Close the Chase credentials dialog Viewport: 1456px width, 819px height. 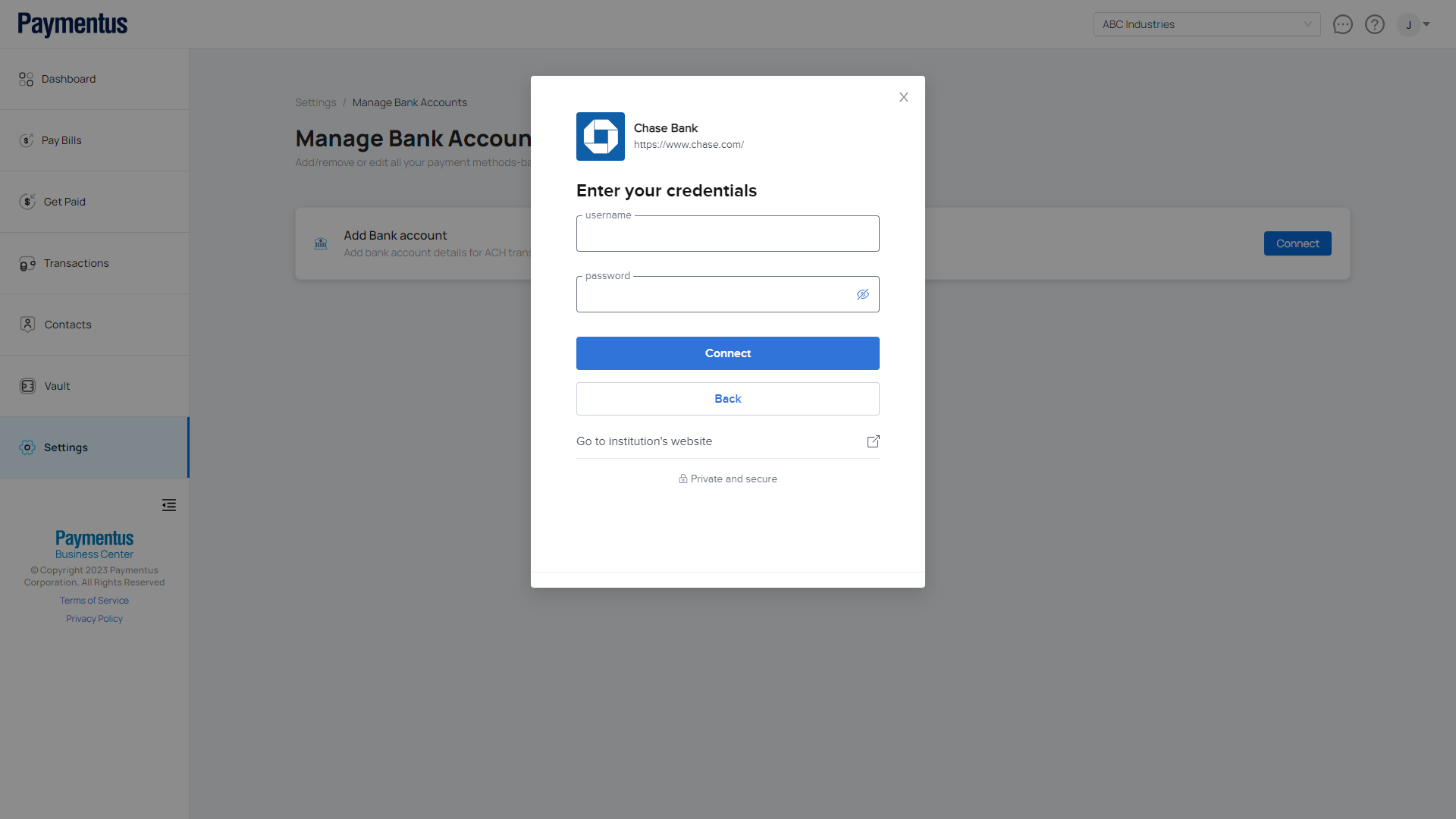click(x=903, y=97)
